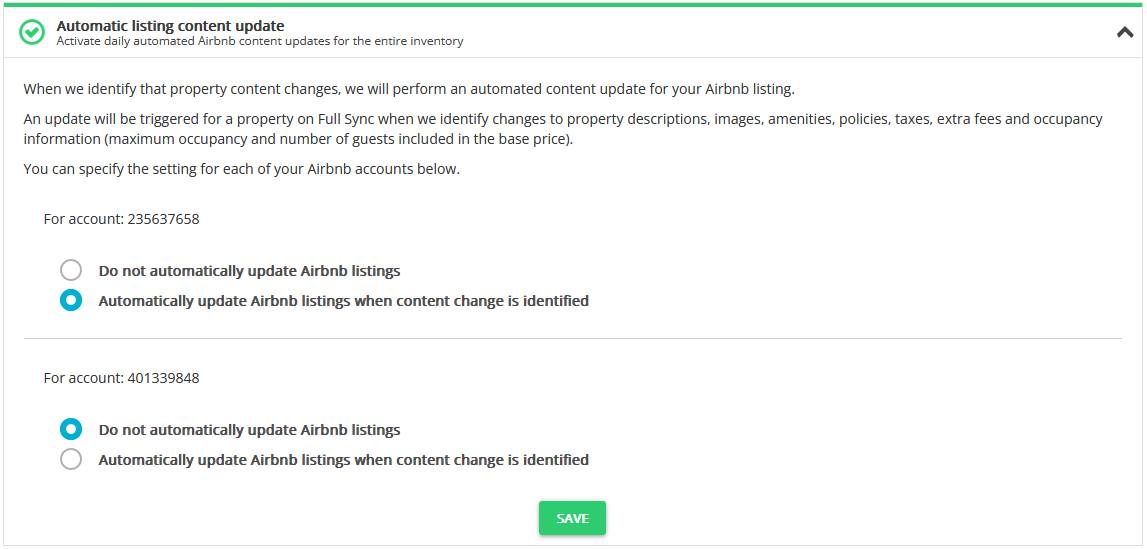Viewport: 1147px width, 549px height.
Task: Click the "content change is identified" label under account 235637658
Action: pos(343,301)
